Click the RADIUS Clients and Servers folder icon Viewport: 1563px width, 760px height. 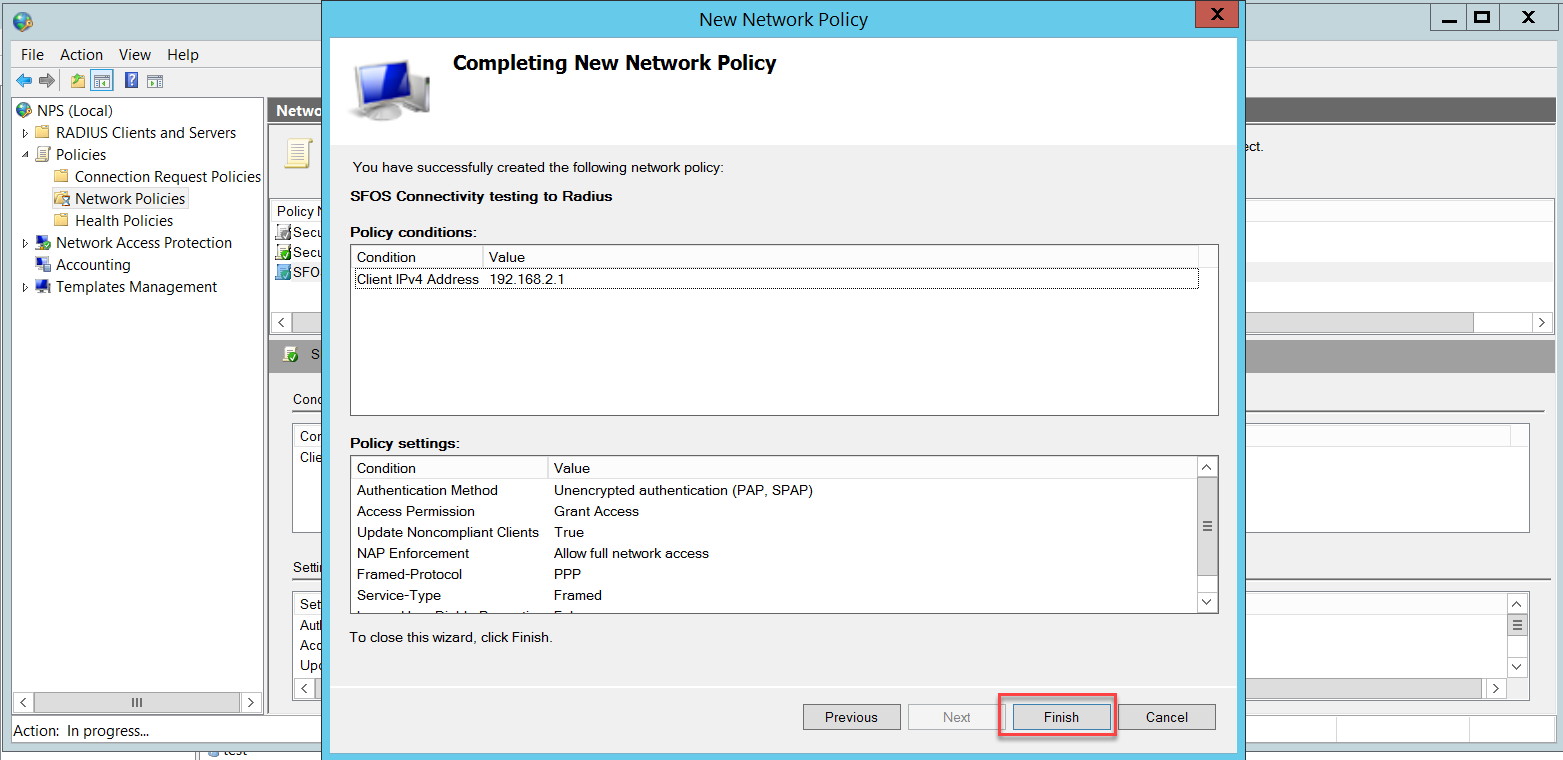coord(42,132)
